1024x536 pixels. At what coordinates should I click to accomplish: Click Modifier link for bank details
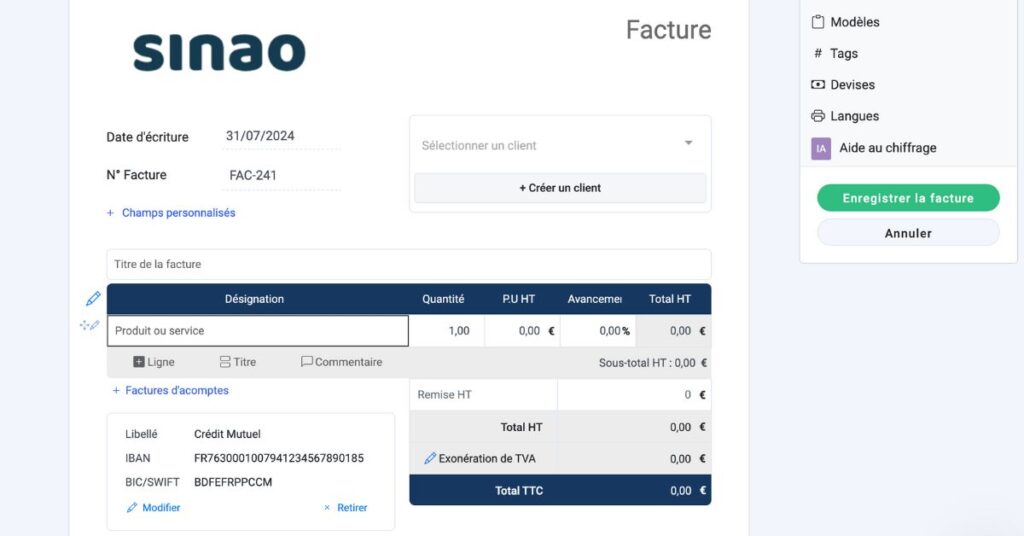[x=154, y=508]
